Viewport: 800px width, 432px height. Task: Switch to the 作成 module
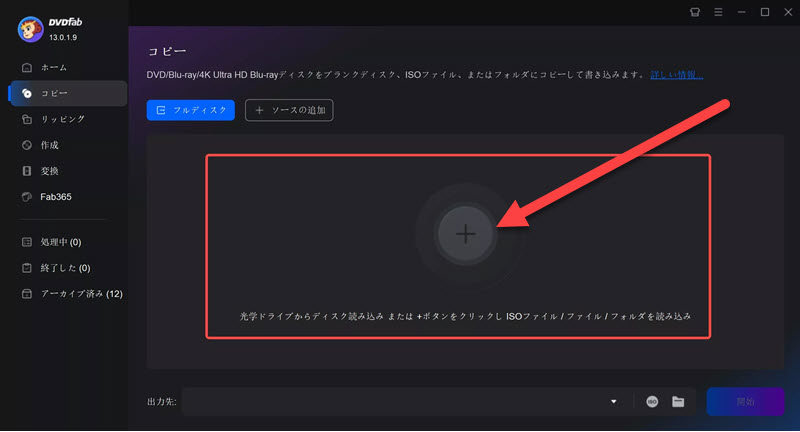click(68, 145)
